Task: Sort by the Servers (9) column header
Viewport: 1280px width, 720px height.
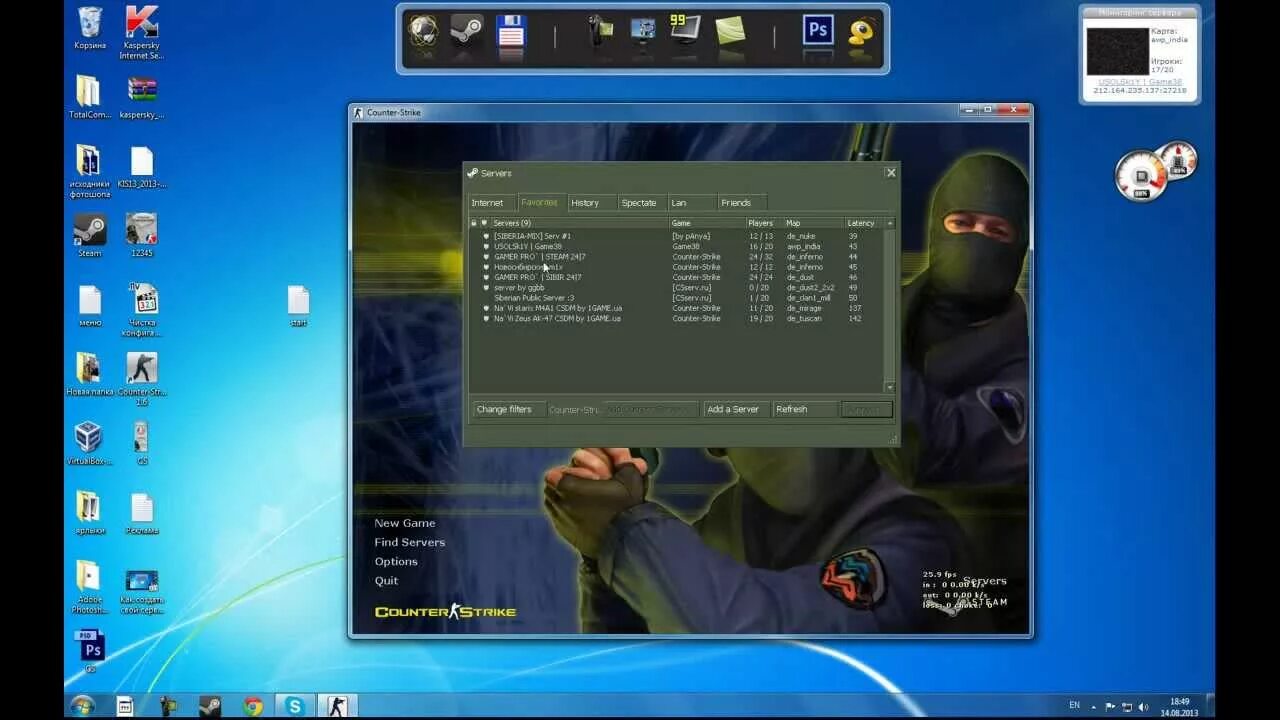Action: pyautogui.click(x=580, y=223)
